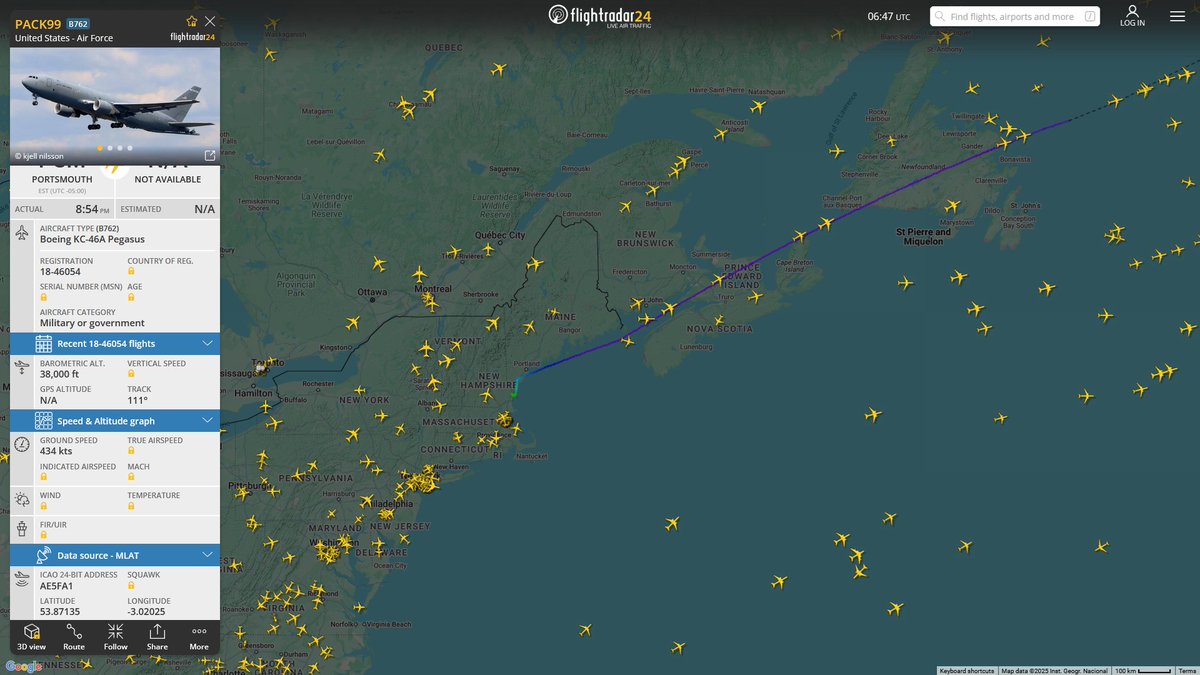Expand the Speed & Altitude graph chevron
This screenshot has width=1200, height=675.
[207, 421]
